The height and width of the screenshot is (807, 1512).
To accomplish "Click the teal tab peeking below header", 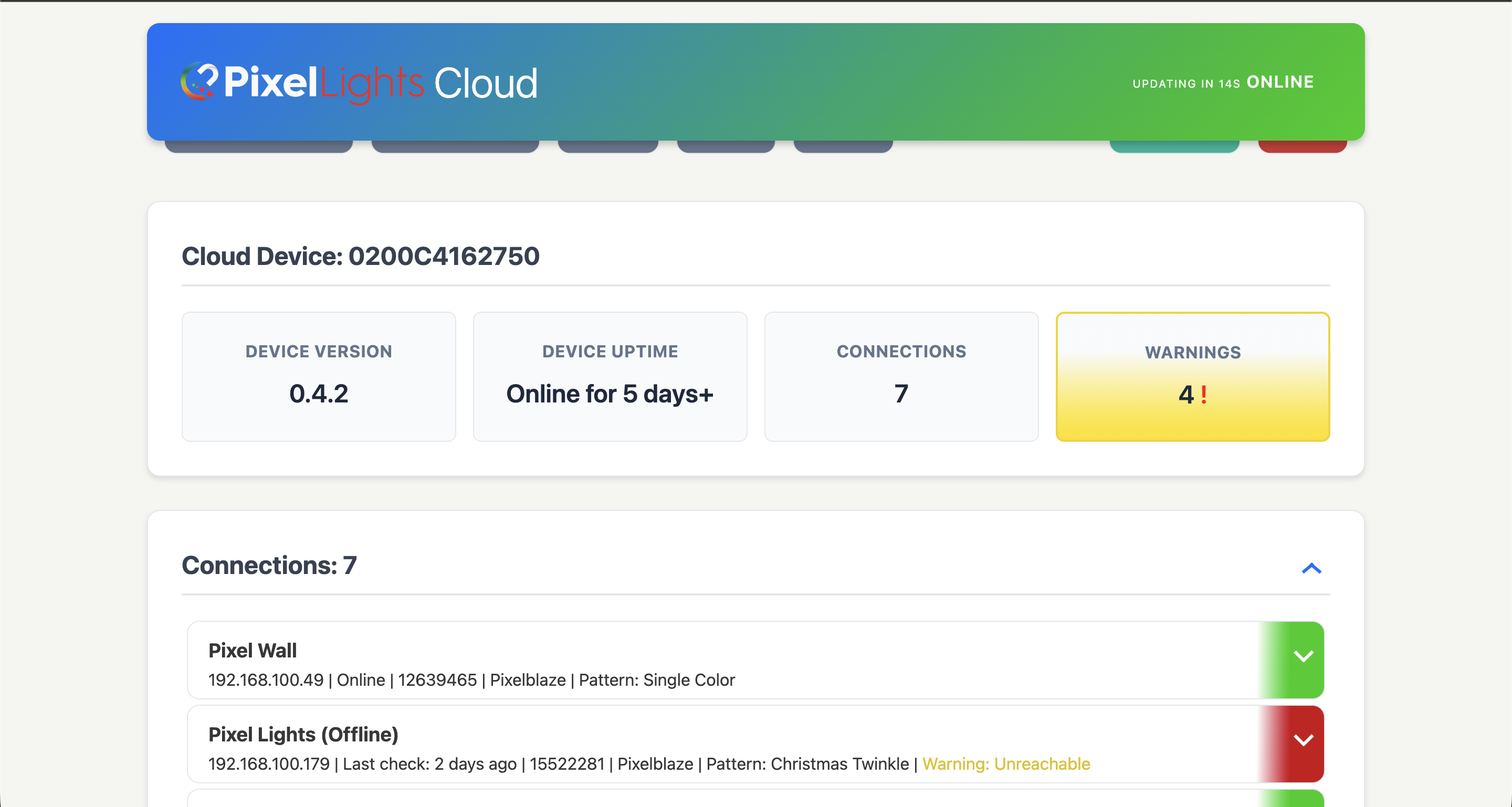I will (x=1174, y=147).
